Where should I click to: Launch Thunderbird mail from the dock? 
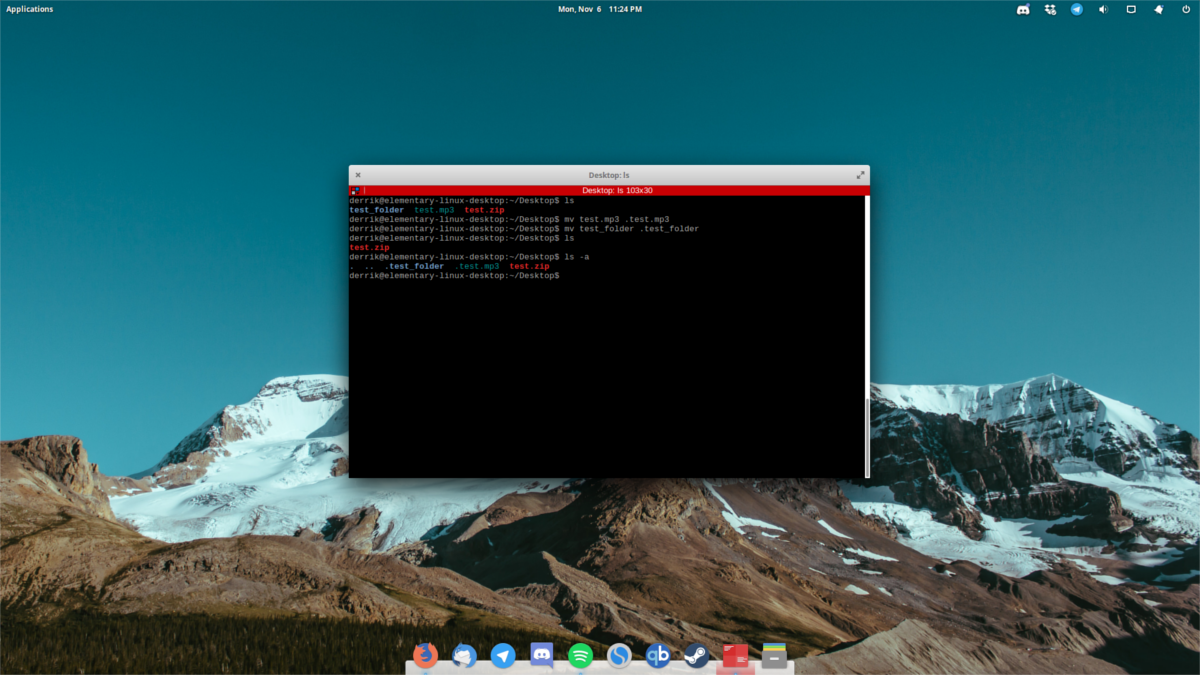464,656
